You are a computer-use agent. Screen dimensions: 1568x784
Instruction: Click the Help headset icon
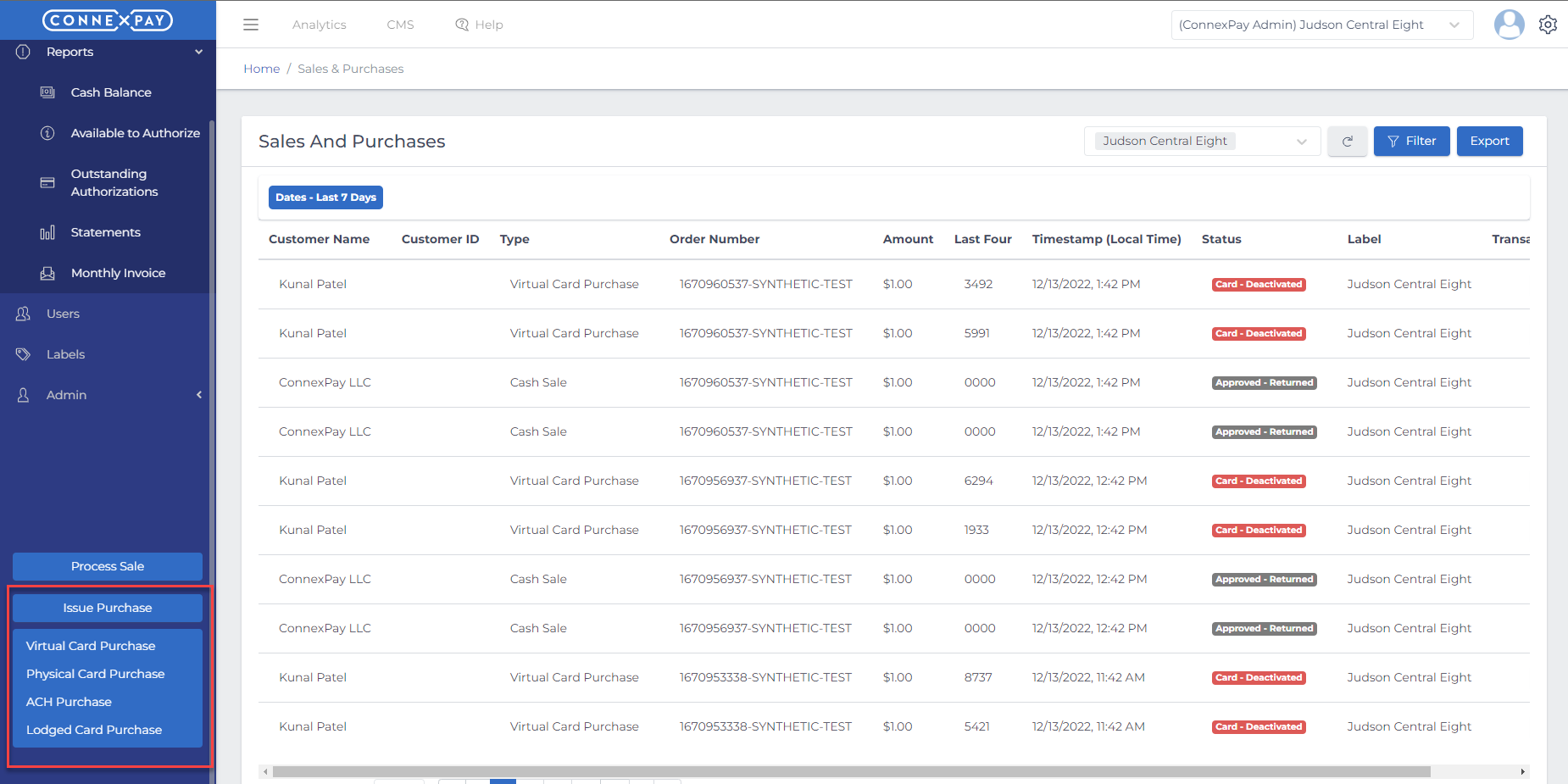[462, 25]
